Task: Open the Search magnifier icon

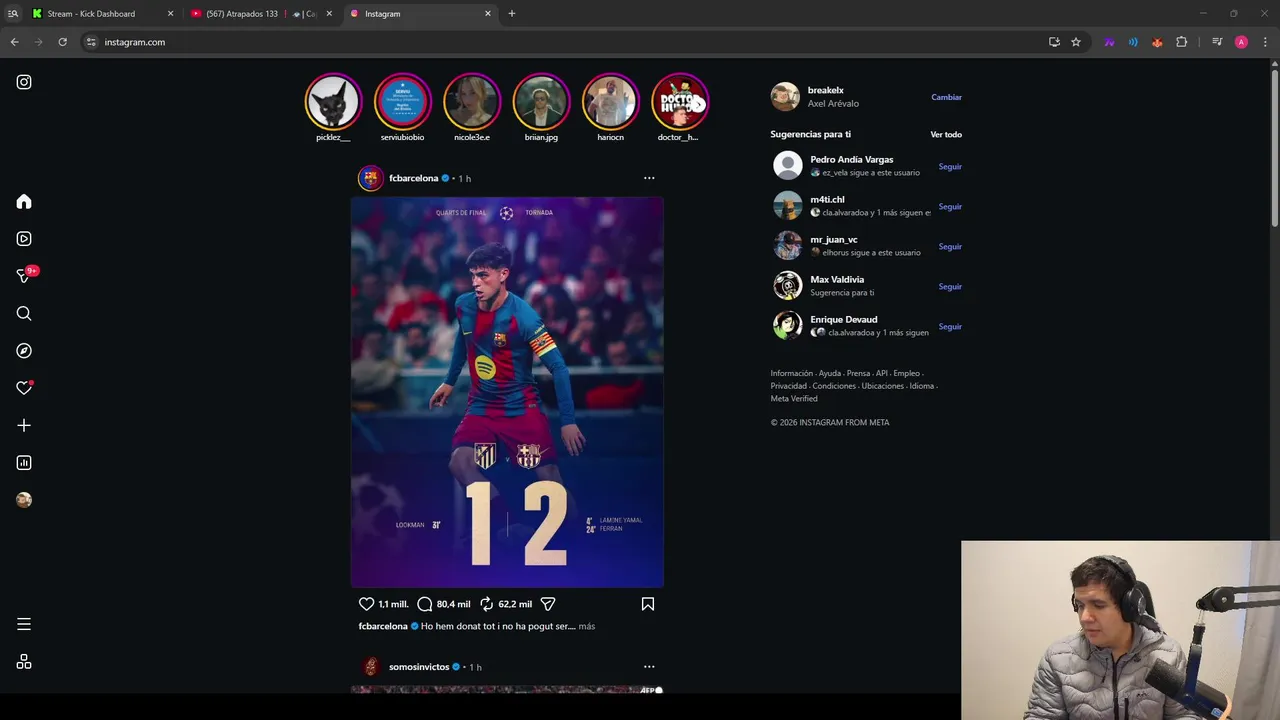Action: [24, 314]
